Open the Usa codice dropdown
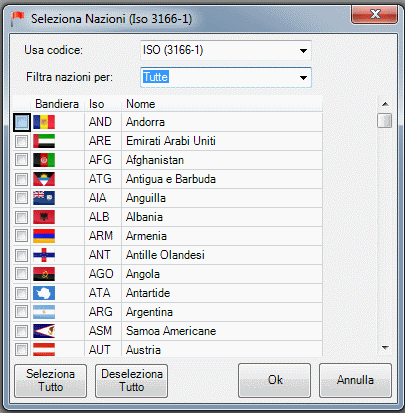405x413 pixels. click(x=226, y=50)
